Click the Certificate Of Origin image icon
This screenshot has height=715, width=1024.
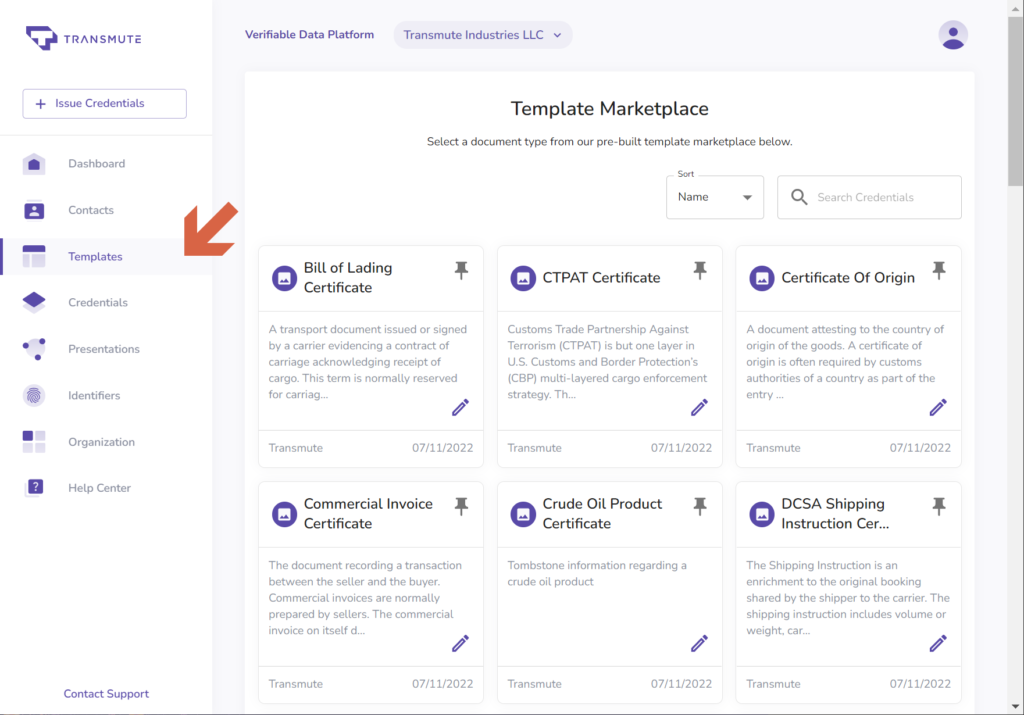pyautogui.click(x=761, y=278)
